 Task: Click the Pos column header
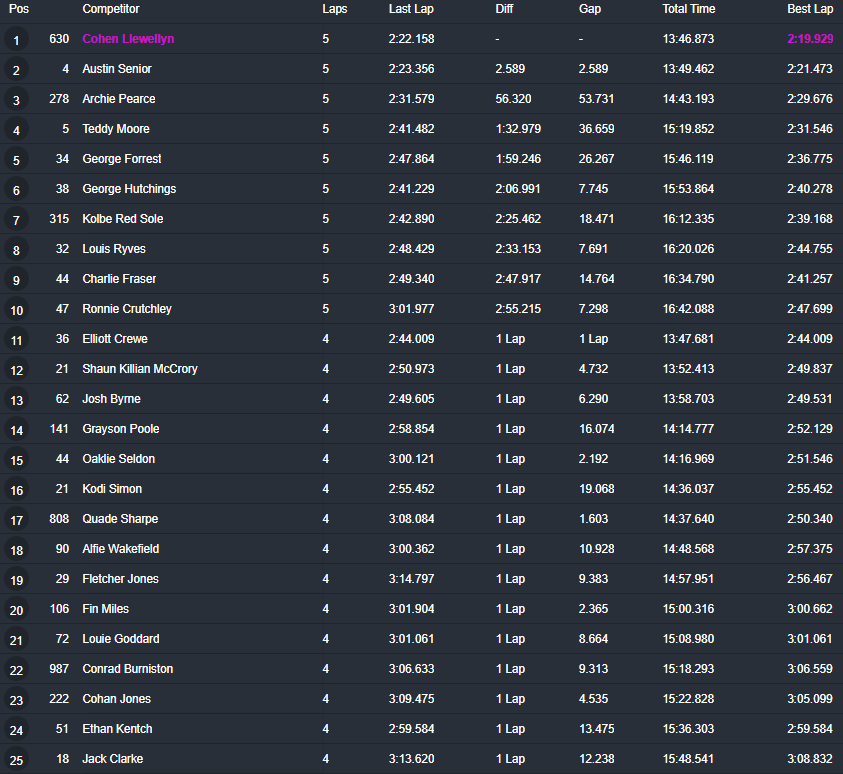pos(19,9)
